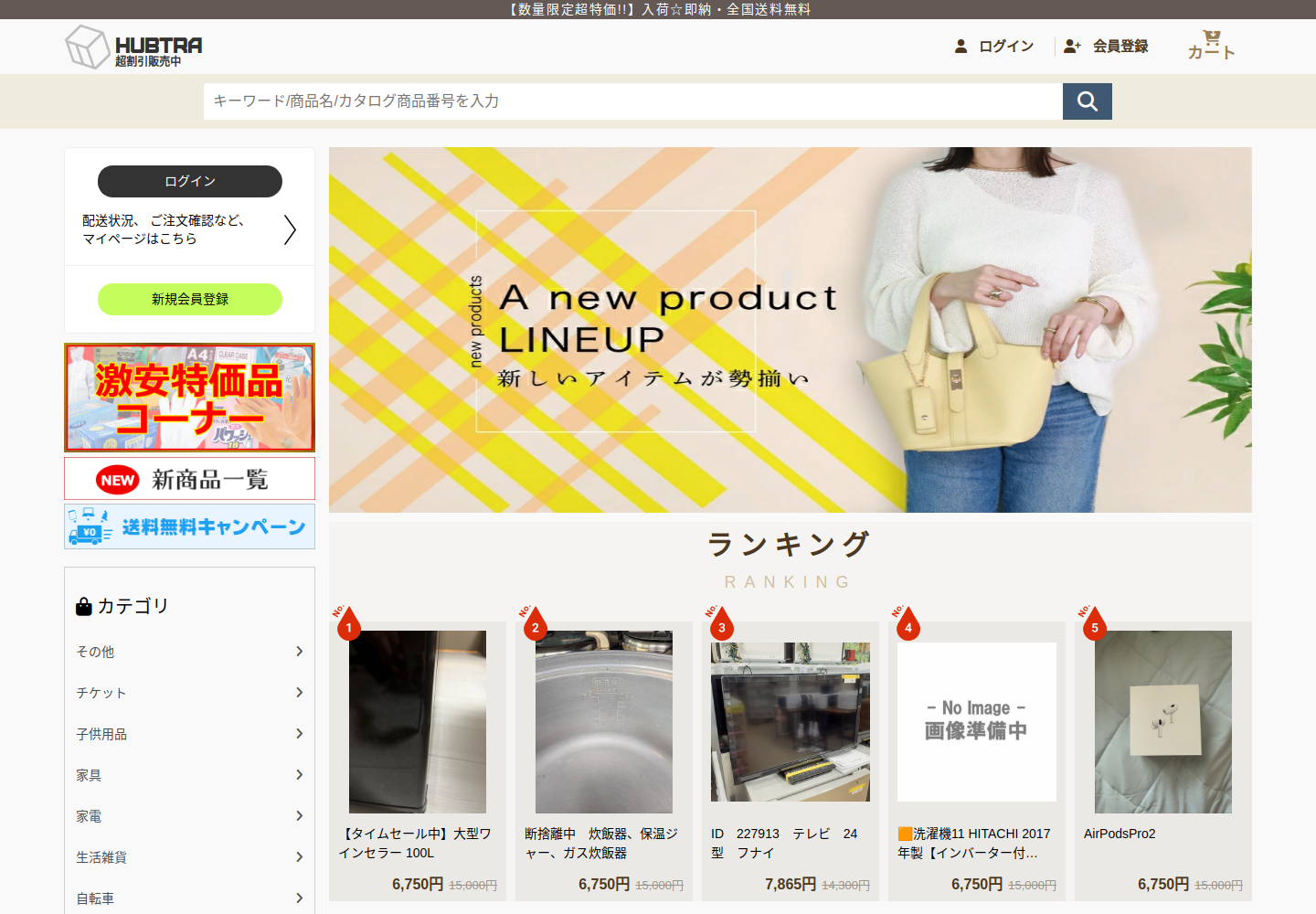1316x914 pixels.
Task: Select 子供用品 in category menu
Action: click(101, 734)
